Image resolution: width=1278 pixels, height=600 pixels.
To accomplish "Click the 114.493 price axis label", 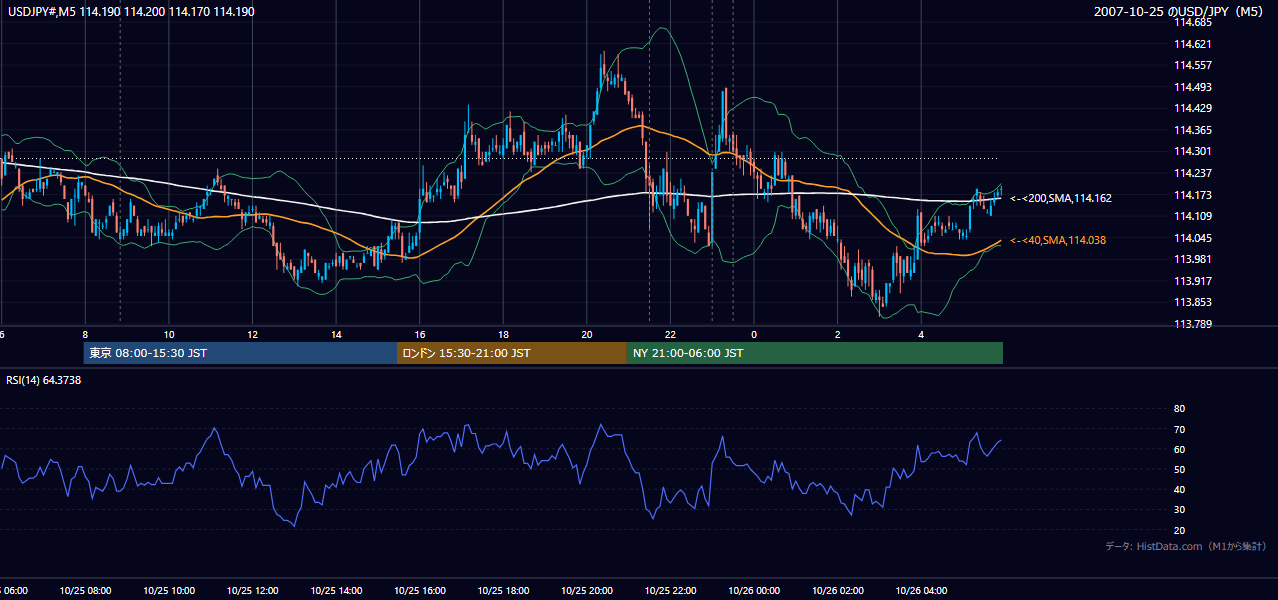I will 1192,87.
